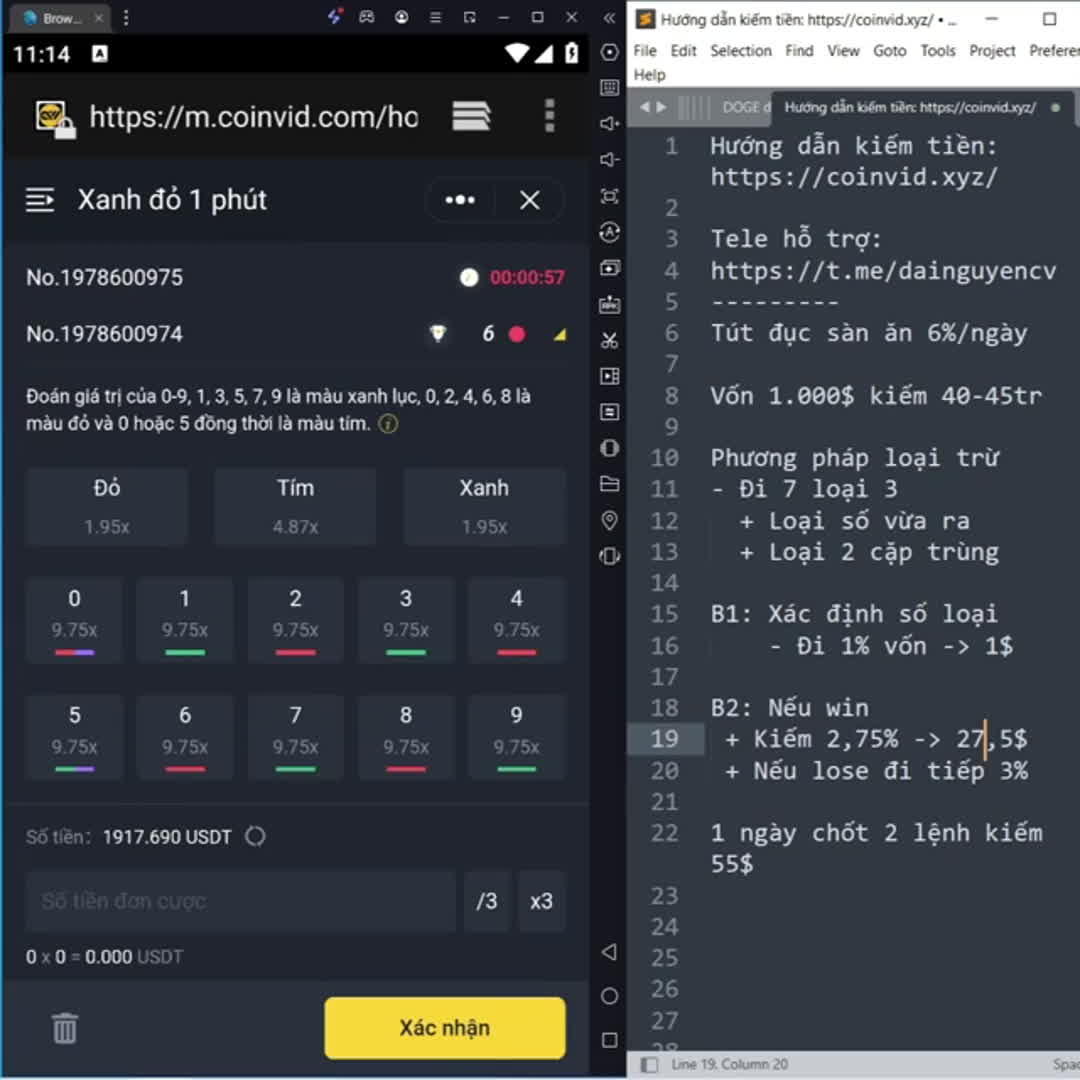Click the info icon after the rules text
1080x1080 pixels.
[388, 424]
